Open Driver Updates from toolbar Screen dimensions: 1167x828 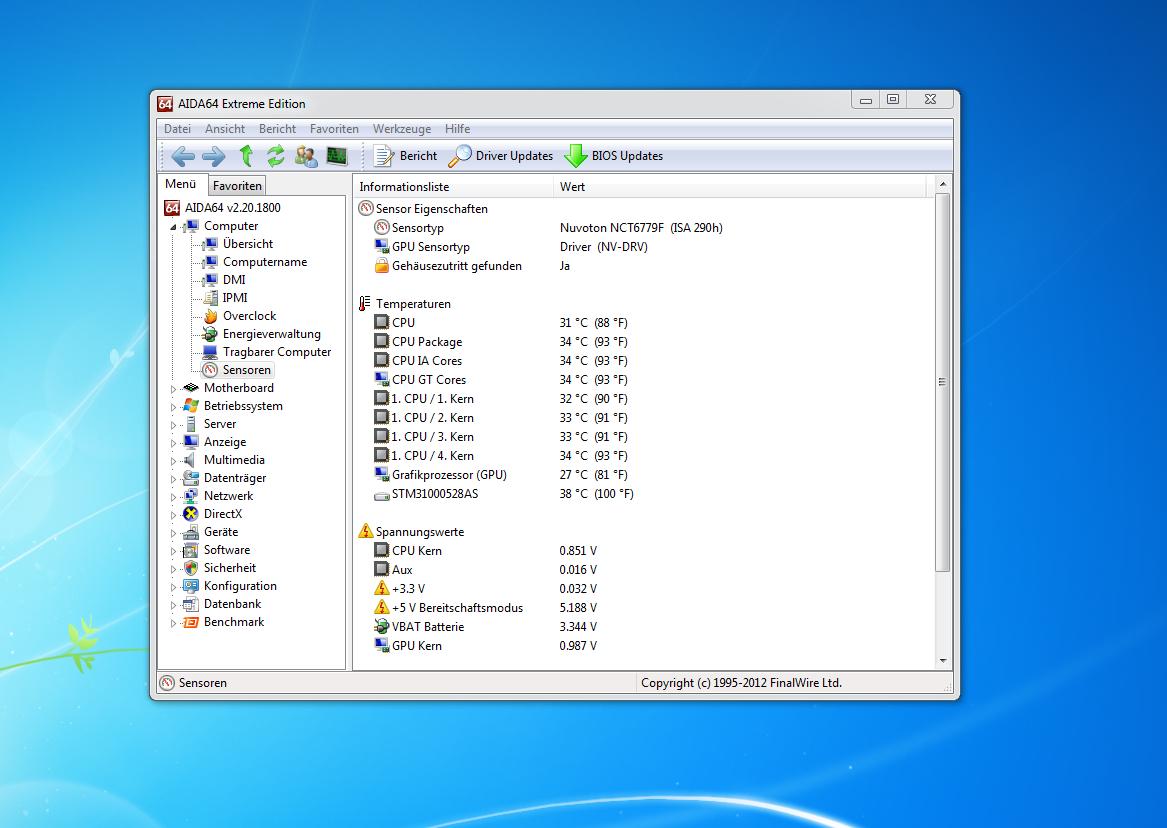pos(501,156)
